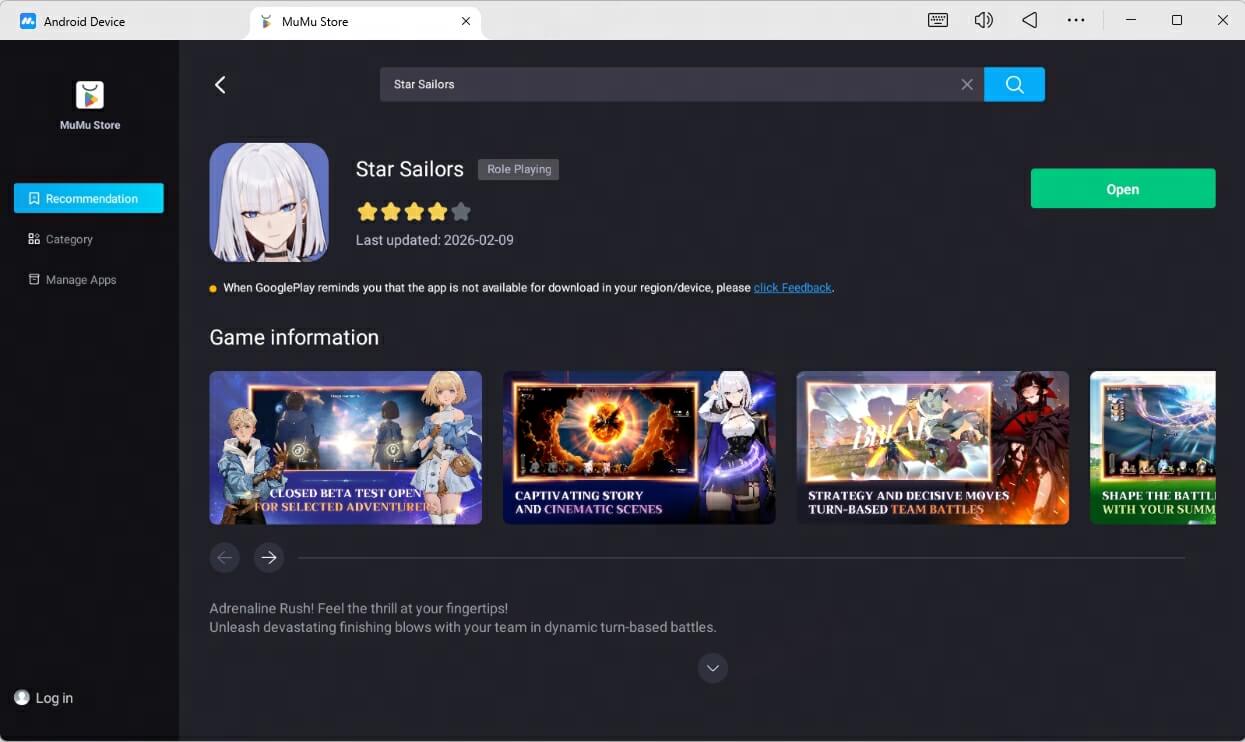Viewport: 1245px width, 742px height.
Task: Click the Role Playing tag
Action: click(x=518, y=169)
